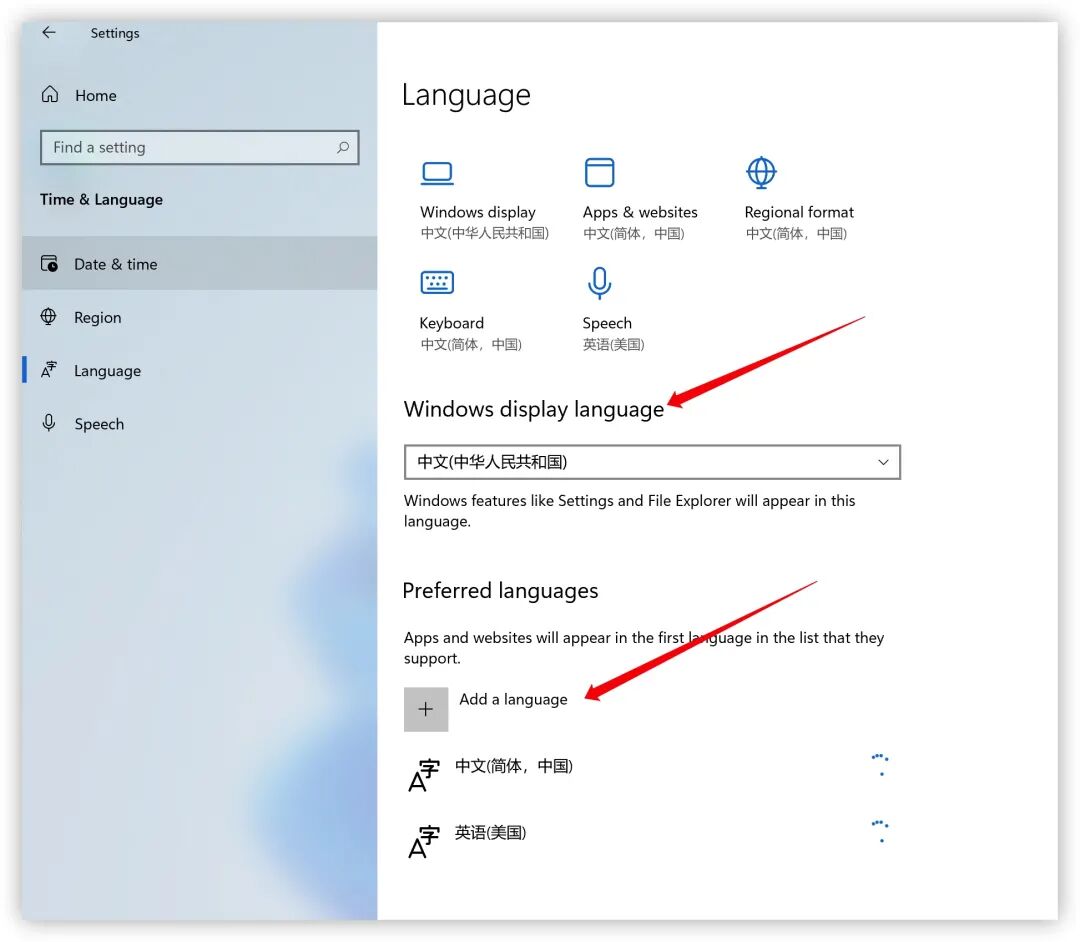Switch to the Date & time page
This screenshot has width=1080, height=942.
pos(115,263)
